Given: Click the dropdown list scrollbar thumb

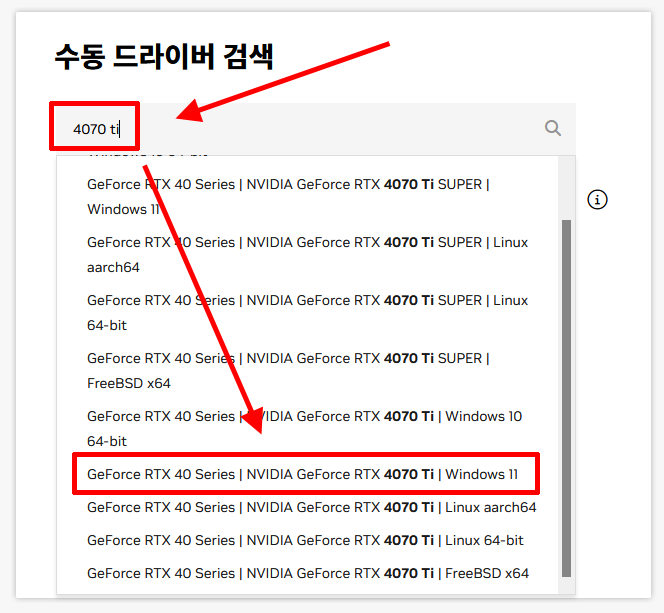Looking at the screenshot, I should point(566,398).
